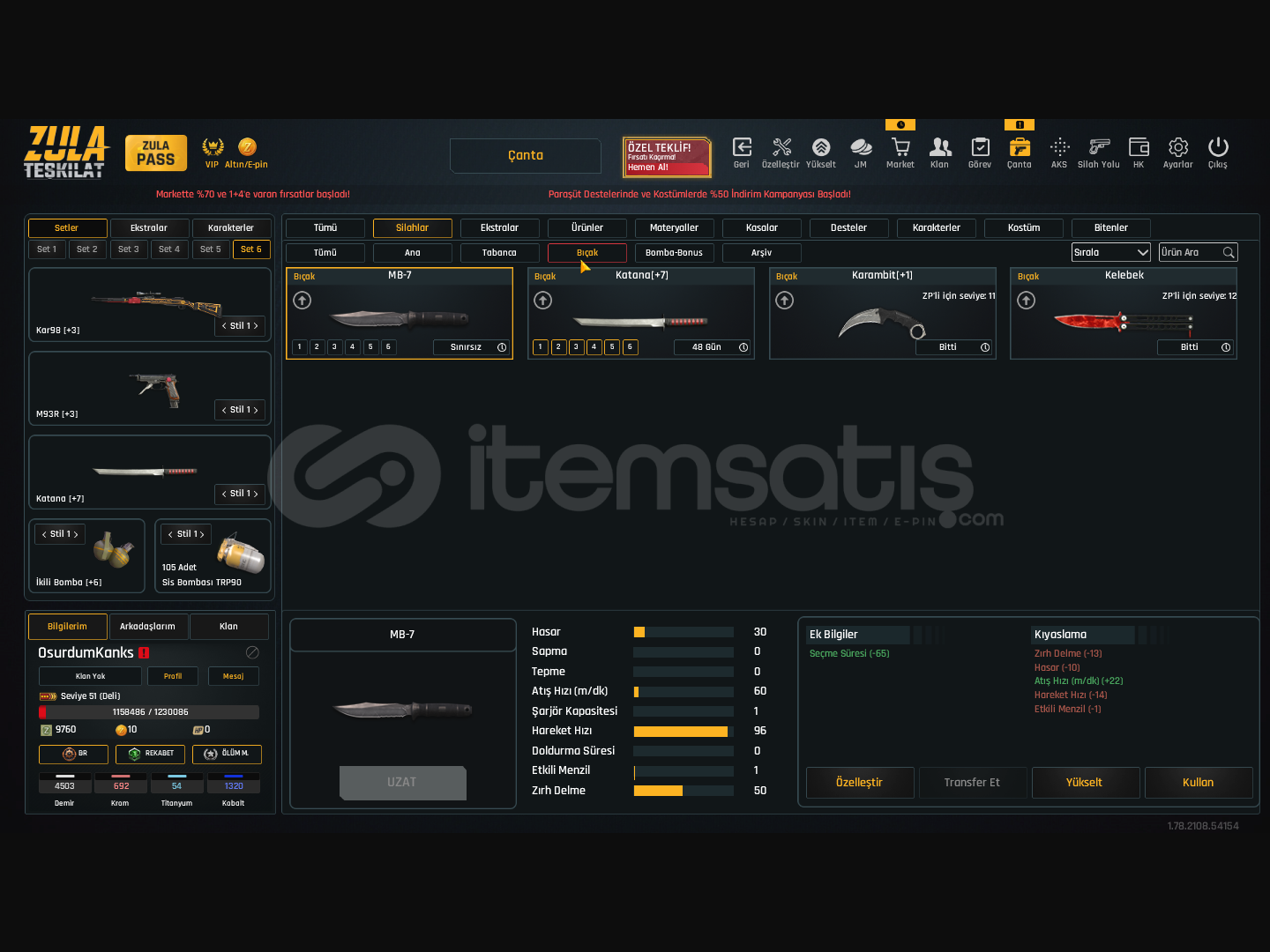This screenshot has height=952, width=1270.
Task: Click next style arrow for M93R [+3]
Action: (256, 410)
